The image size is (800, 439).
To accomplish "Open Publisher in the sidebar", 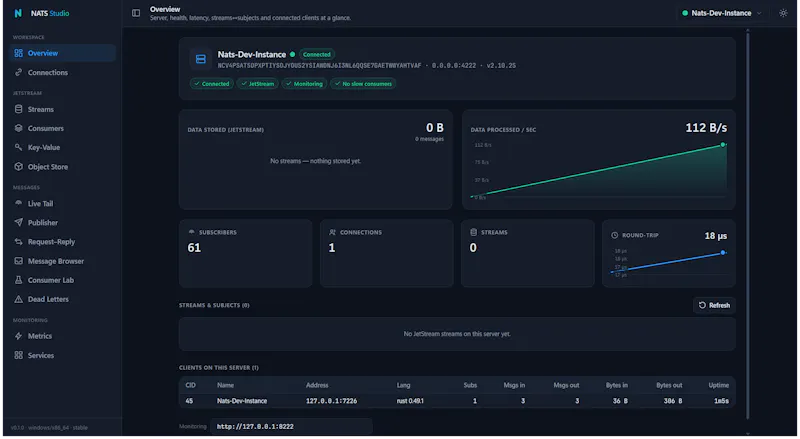I will click(62, 223).
